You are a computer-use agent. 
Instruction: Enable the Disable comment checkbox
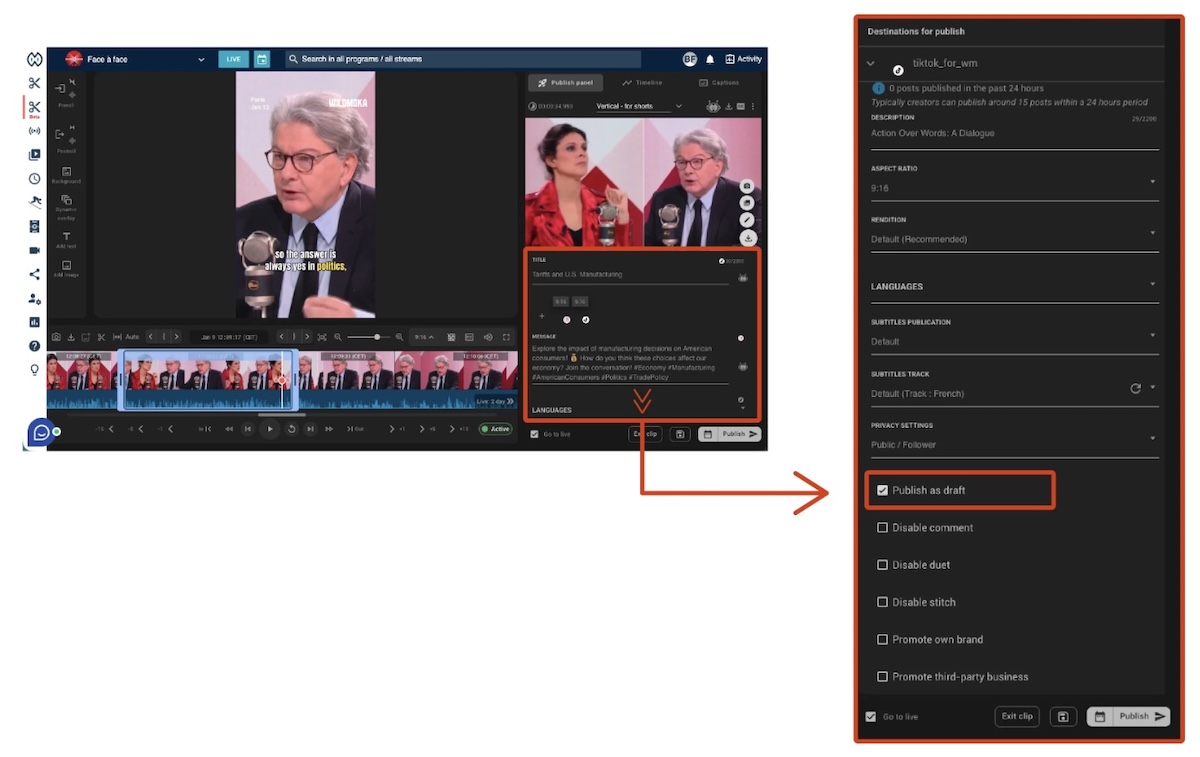click(x=882, y=527)
